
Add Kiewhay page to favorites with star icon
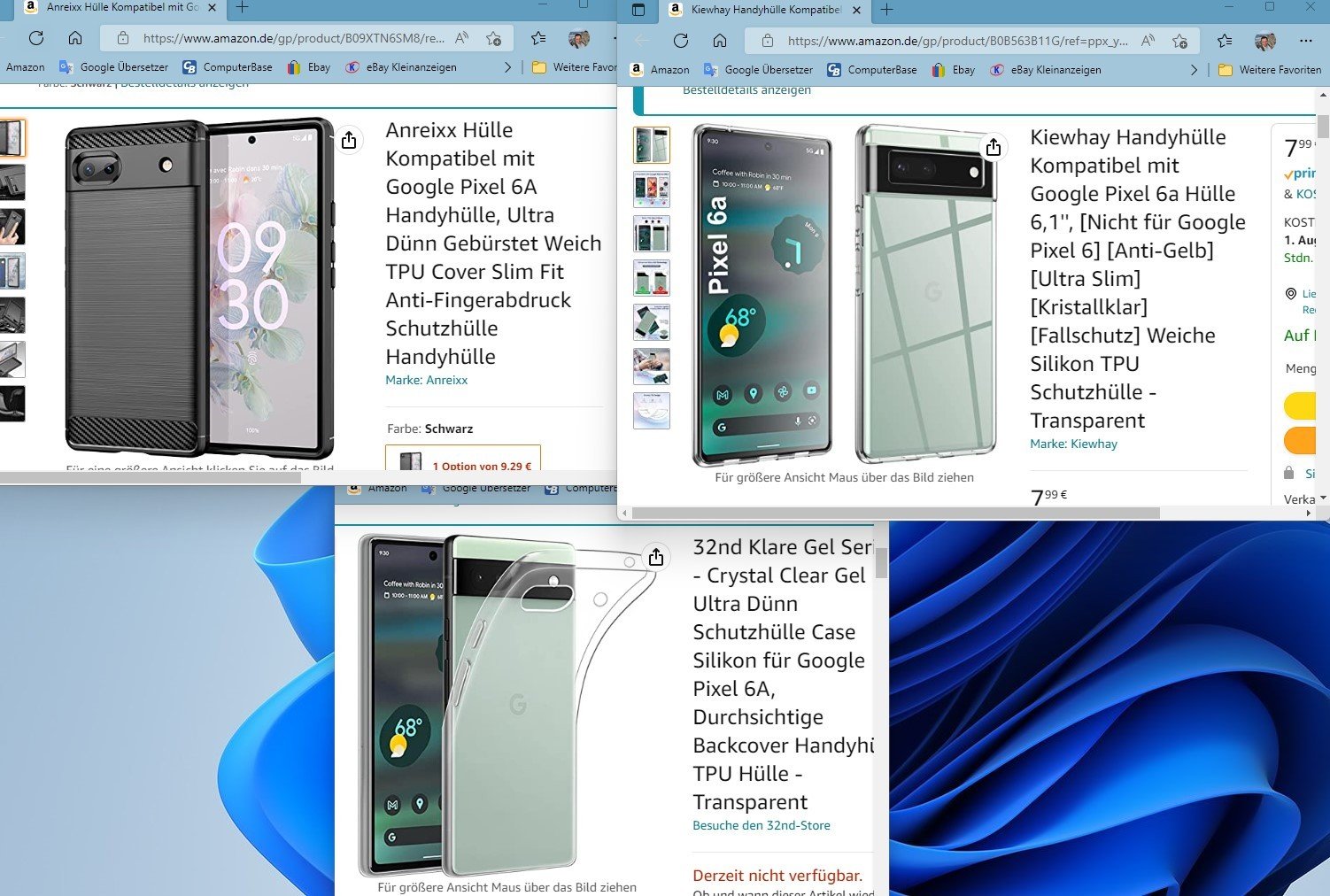pos(1179,41)
